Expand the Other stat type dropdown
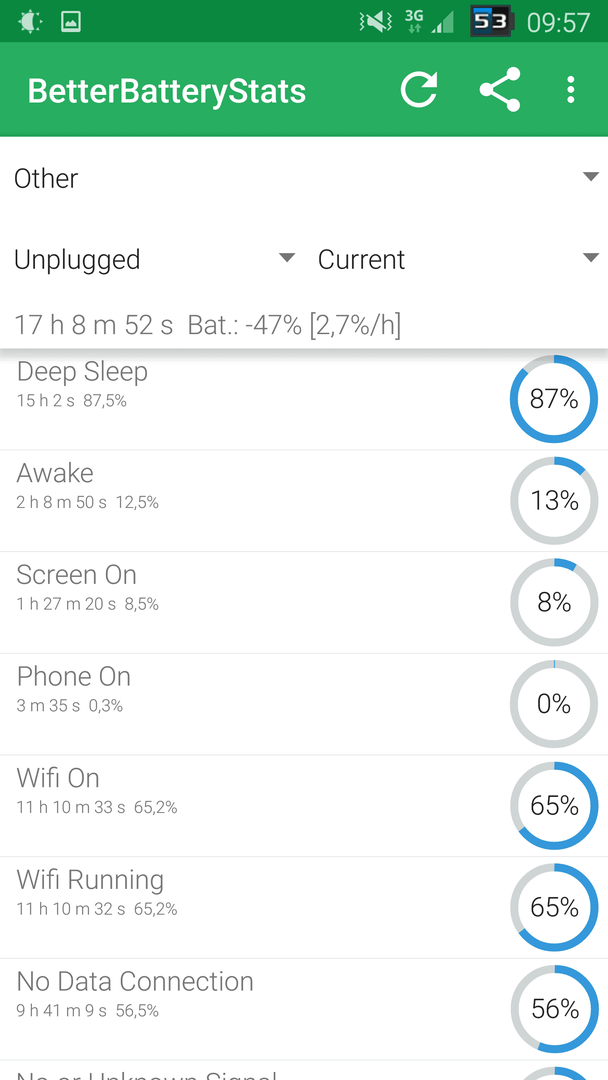 click(x=304, y=178)
